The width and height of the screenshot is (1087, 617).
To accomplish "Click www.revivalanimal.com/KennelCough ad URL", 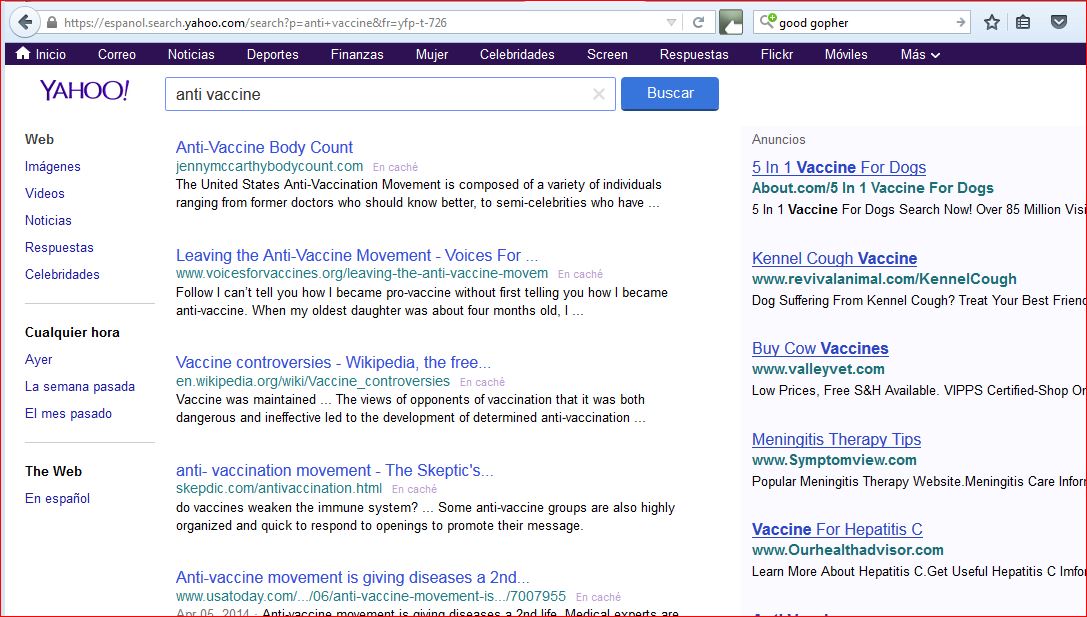I will pyautogui.click(x=884, y=279).
